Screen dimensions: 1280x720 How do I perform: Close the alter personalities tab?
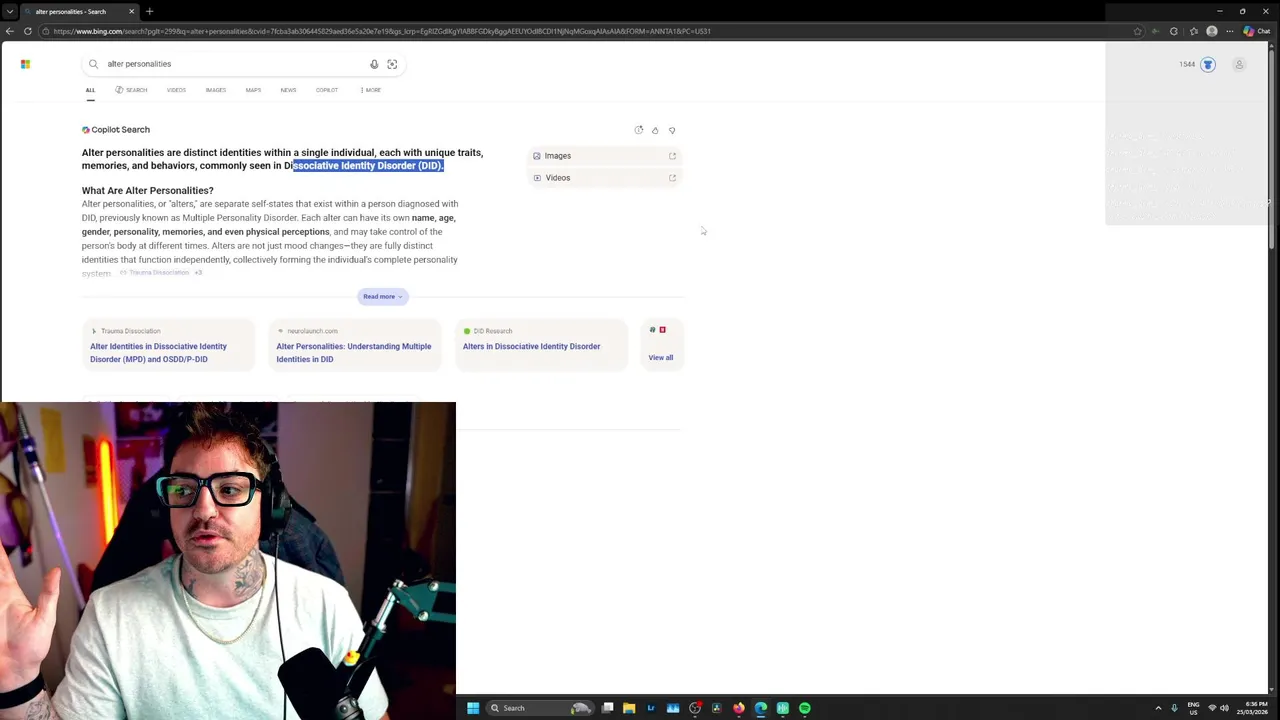[x=131, y=11]
